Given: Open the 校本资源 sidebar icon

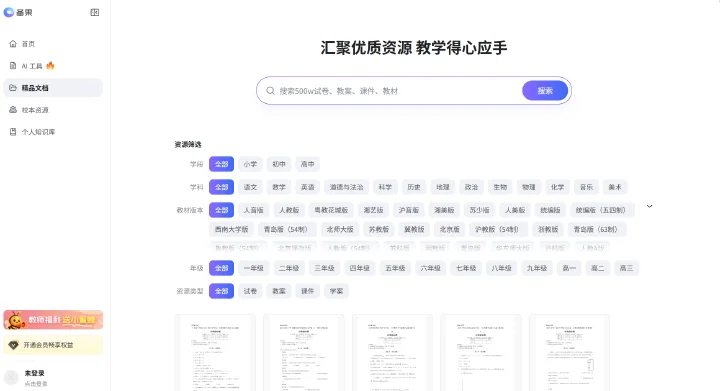Looking at the screenshot, I should 13,110.
